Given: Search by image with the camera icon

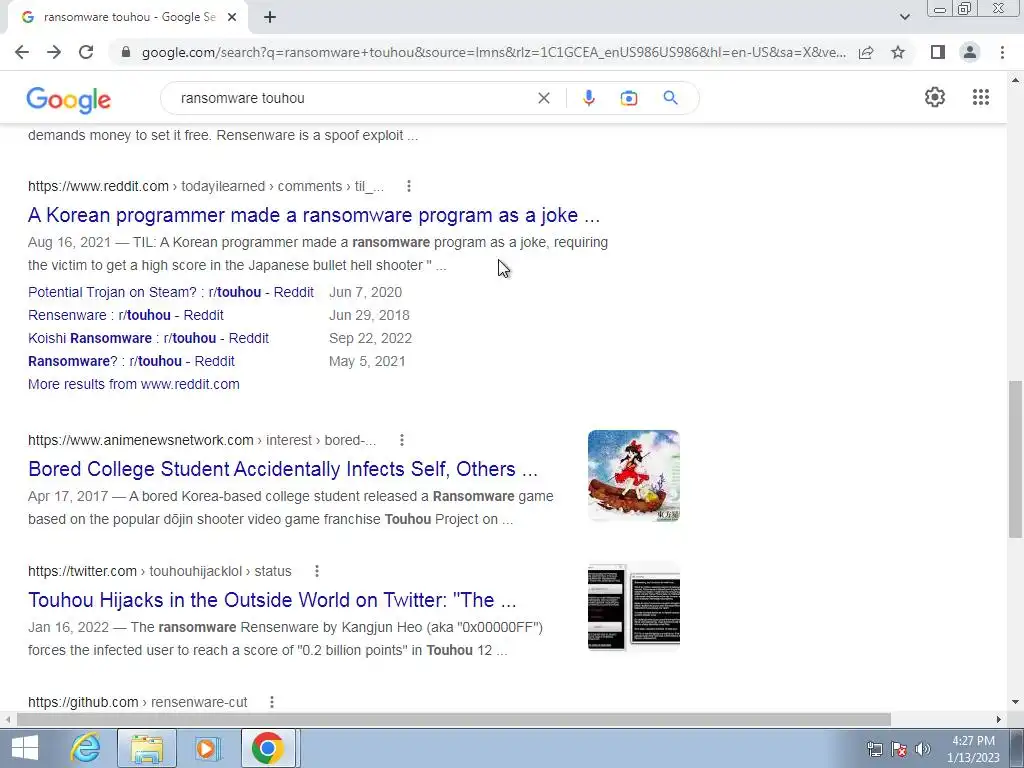Looking at the screenshot, I should tap(629, 98).
